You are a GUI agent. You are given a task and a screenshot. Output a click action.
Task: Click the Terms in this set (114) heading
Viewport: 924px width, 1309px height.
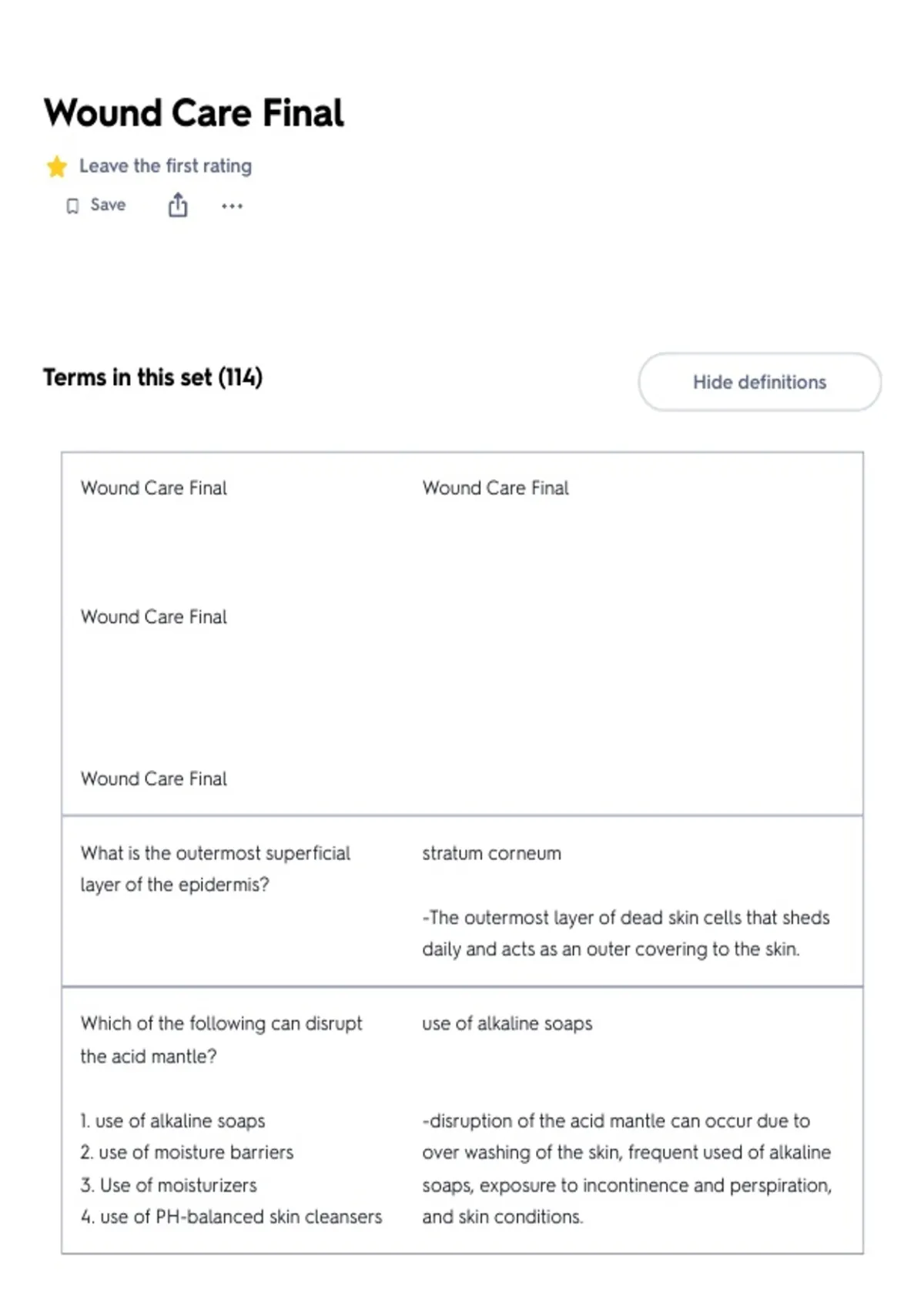click(x=152, y=377)
